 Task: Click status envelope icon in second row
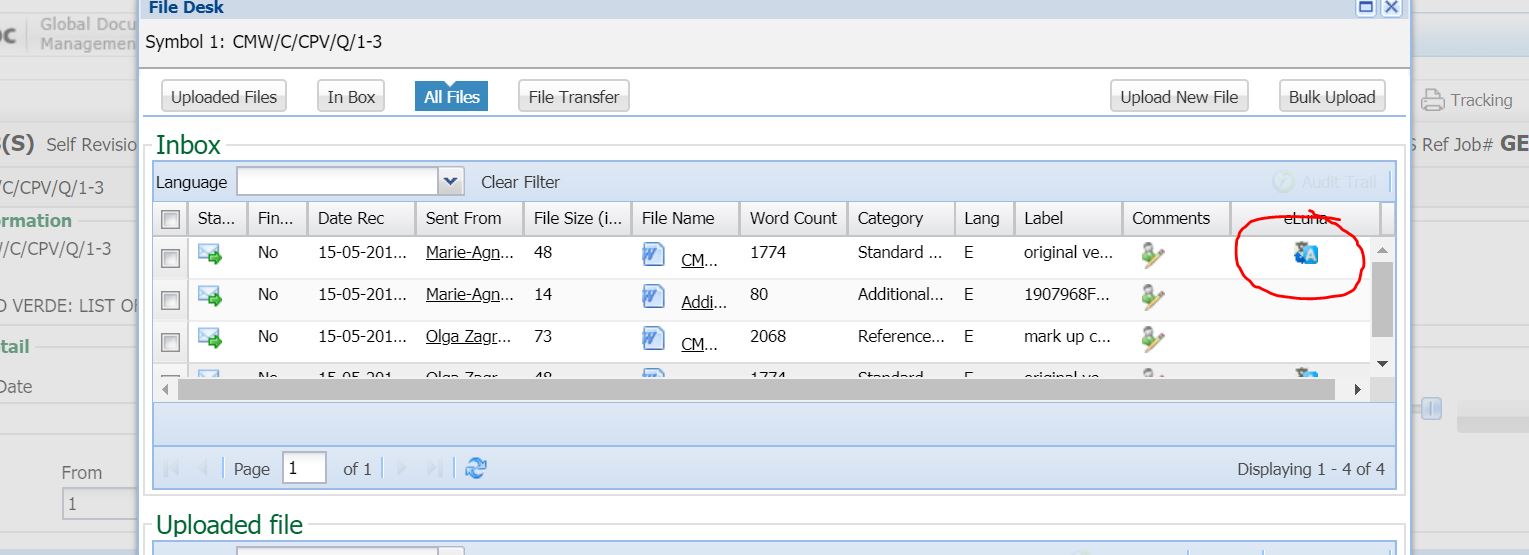coord(210,296)
